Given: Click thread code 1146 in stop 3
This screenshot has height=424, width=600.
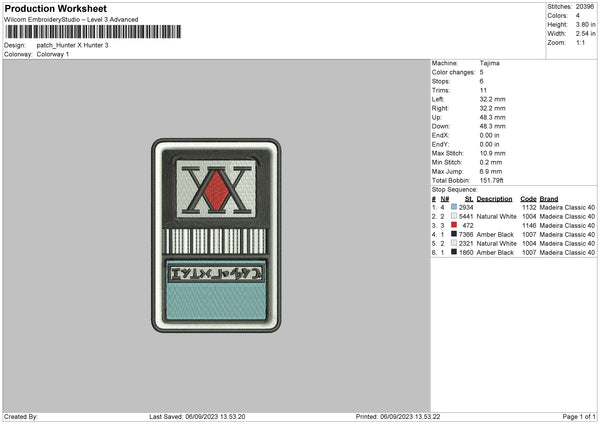Looking at the screenshot, I should point(529,225).
